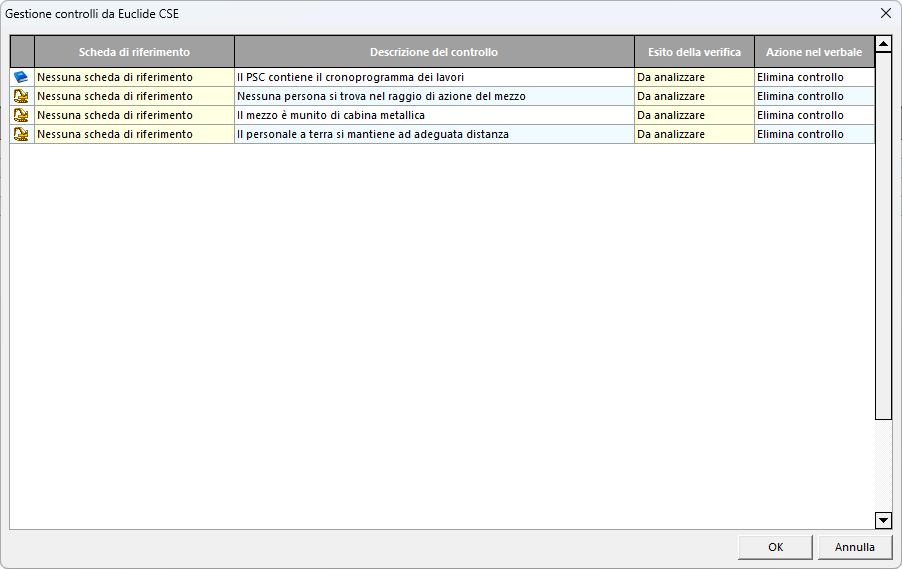
Task: Click the 'Descrizione del controllo' column header
Action: [433, 52]
